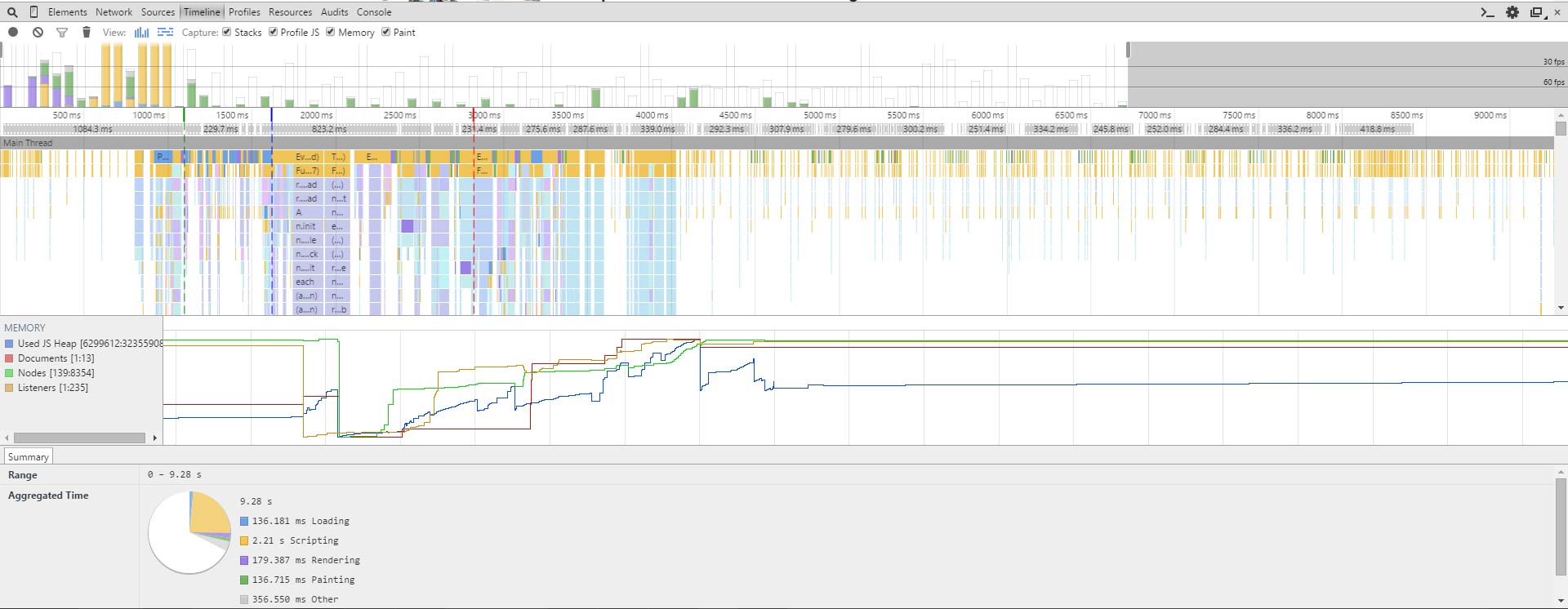1568x609 pixels.
Task: Click the 0 – 9.28 s range value
Action: pyautogui.click(x=174, y=474)
